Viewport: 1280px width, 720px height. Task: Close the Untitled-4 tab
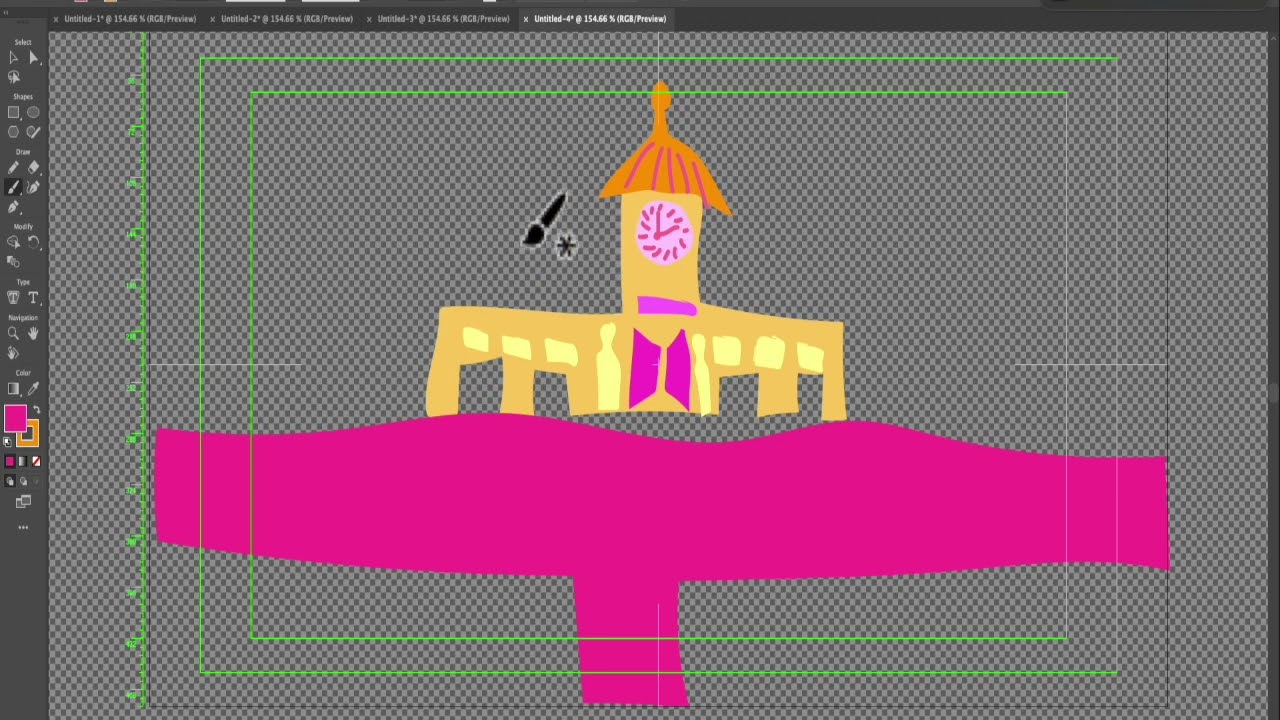pos(526,19)
